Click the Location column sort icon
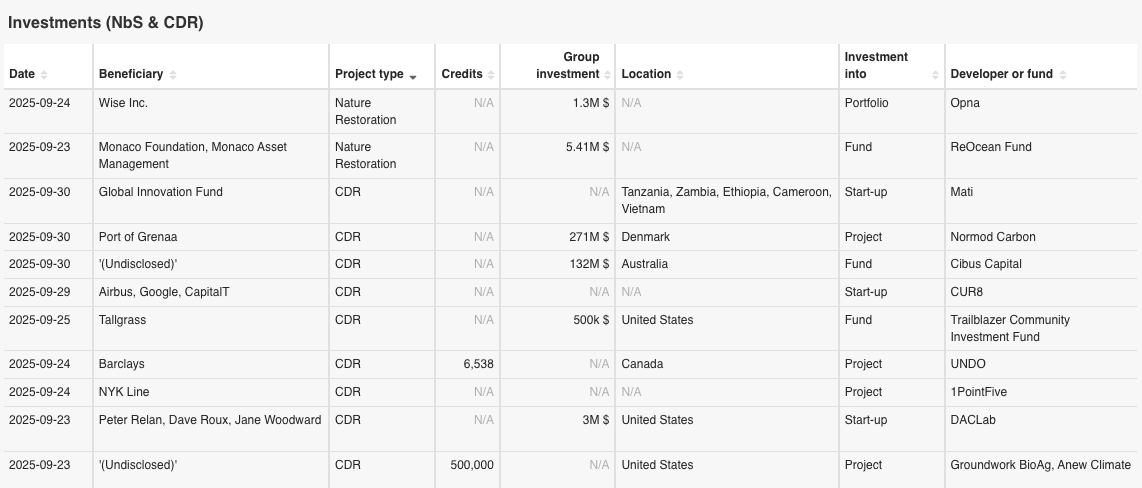 [x=680, y=75]
